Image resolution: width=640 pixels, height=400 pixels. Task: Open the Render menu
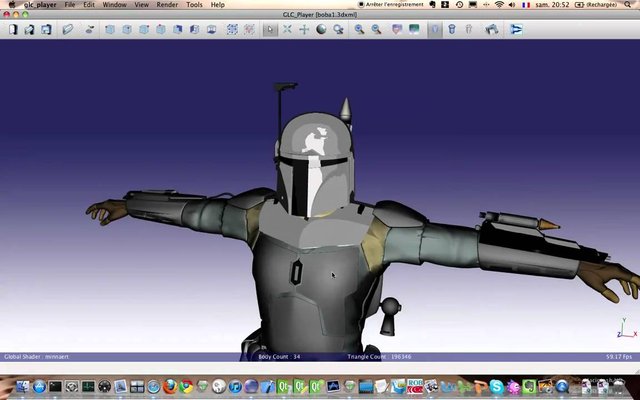pos(167,5)
